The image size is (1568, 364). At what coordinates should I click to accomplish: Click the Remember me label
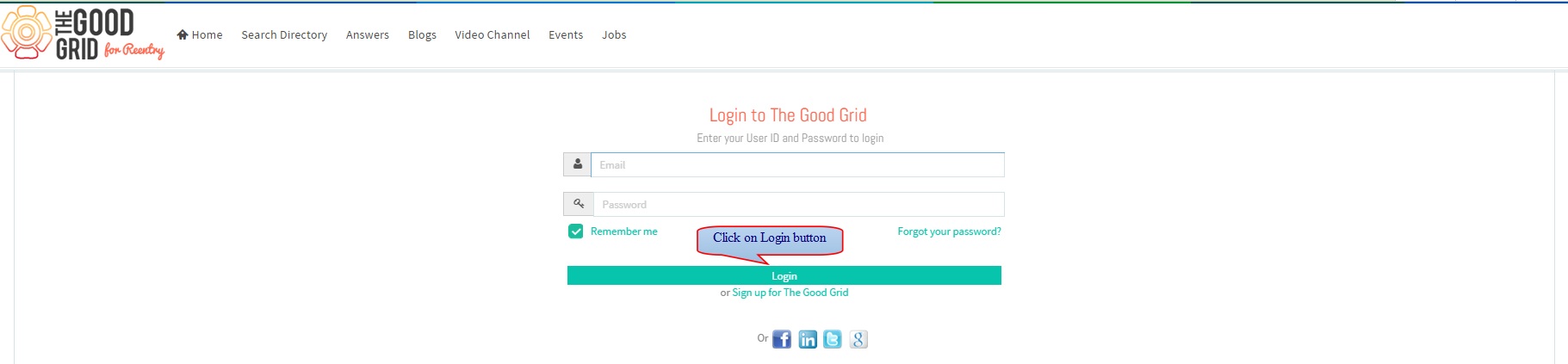(624, 231)
